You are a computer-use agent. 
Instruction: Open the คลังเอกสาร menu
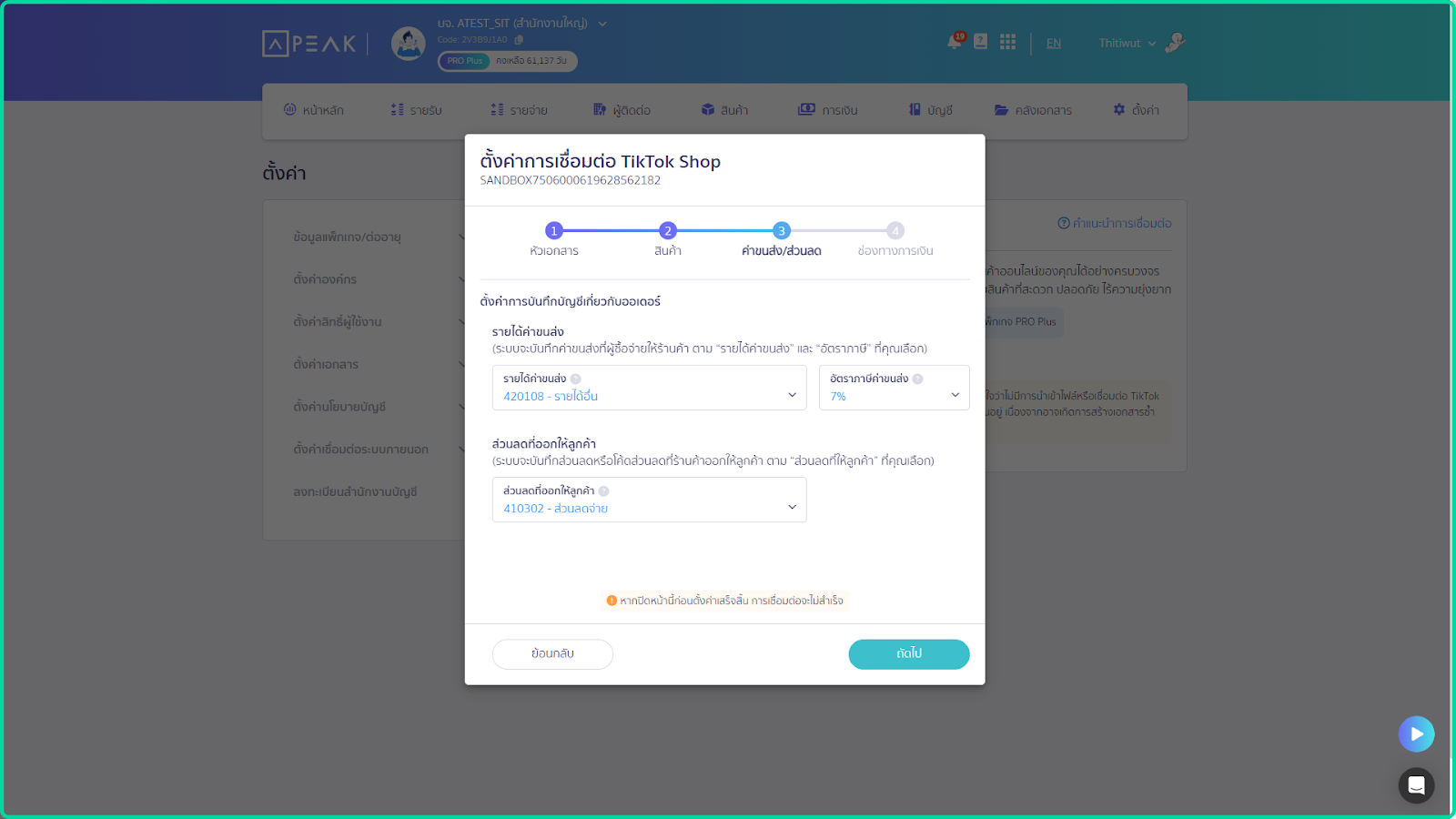click(1034, 110)
